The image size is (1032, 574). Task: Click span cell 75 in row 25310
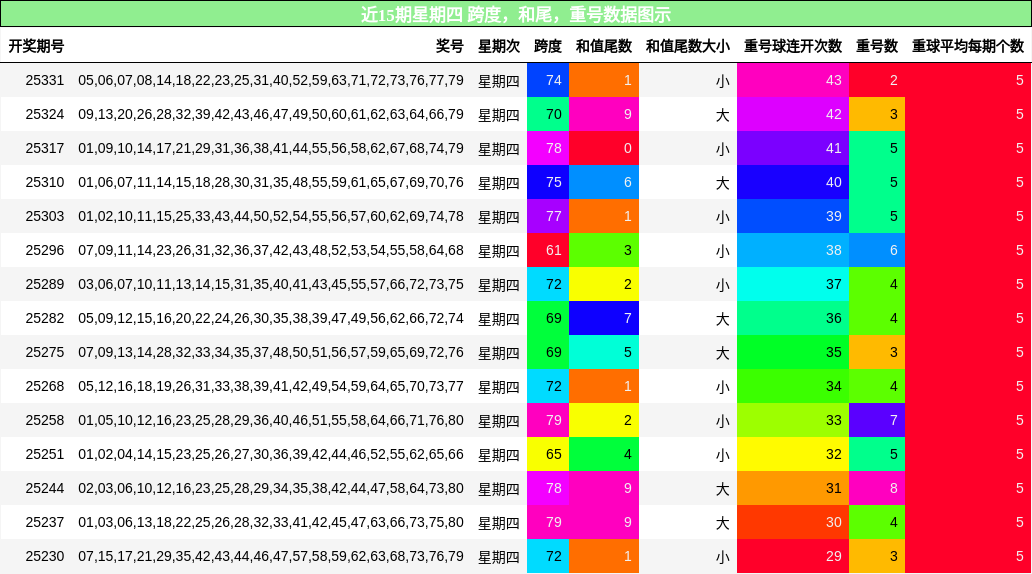pos(548,182)
